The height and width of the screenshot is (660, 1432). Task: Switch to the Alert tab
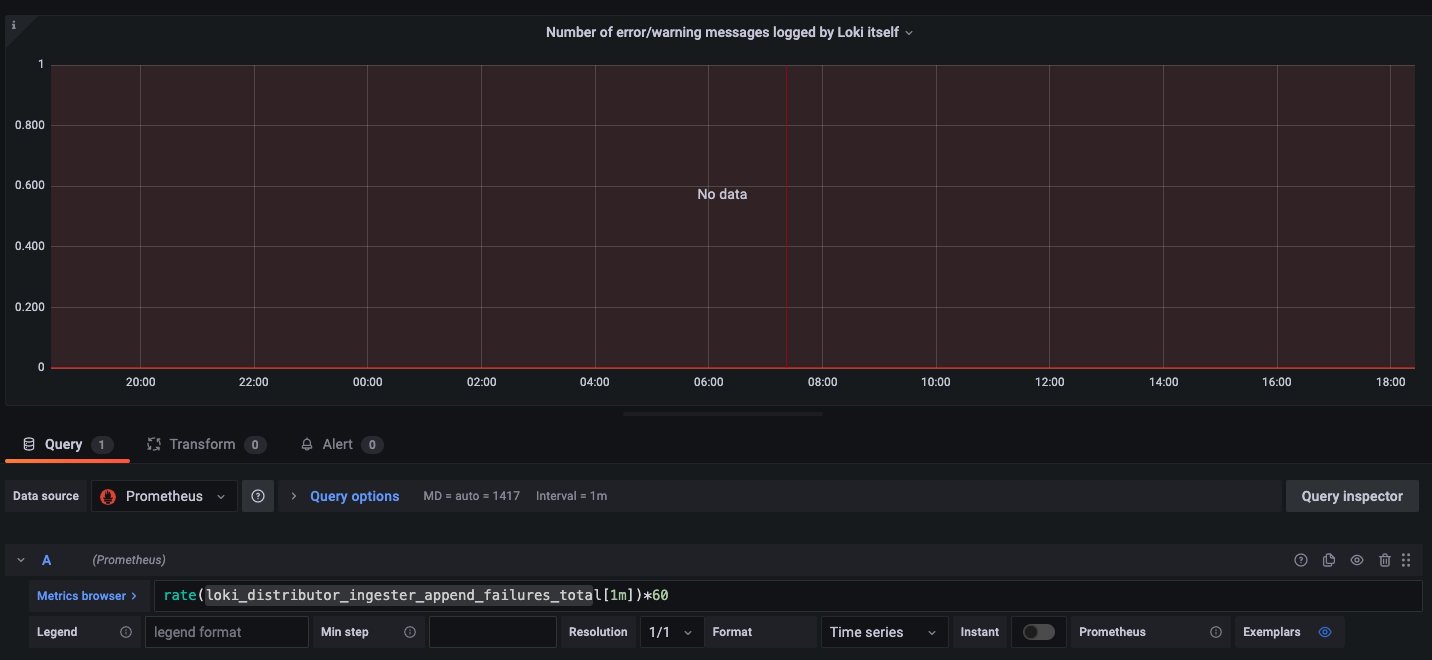pyautogui.click(x=341, y=444)
